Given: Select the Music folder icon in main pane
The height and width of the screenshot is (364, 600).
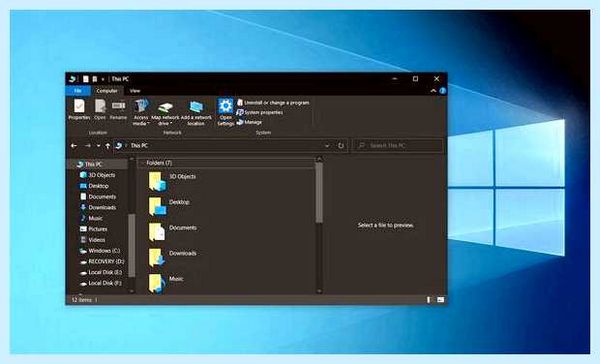Looking at the screenshot, I should click(x=157, y=284).
